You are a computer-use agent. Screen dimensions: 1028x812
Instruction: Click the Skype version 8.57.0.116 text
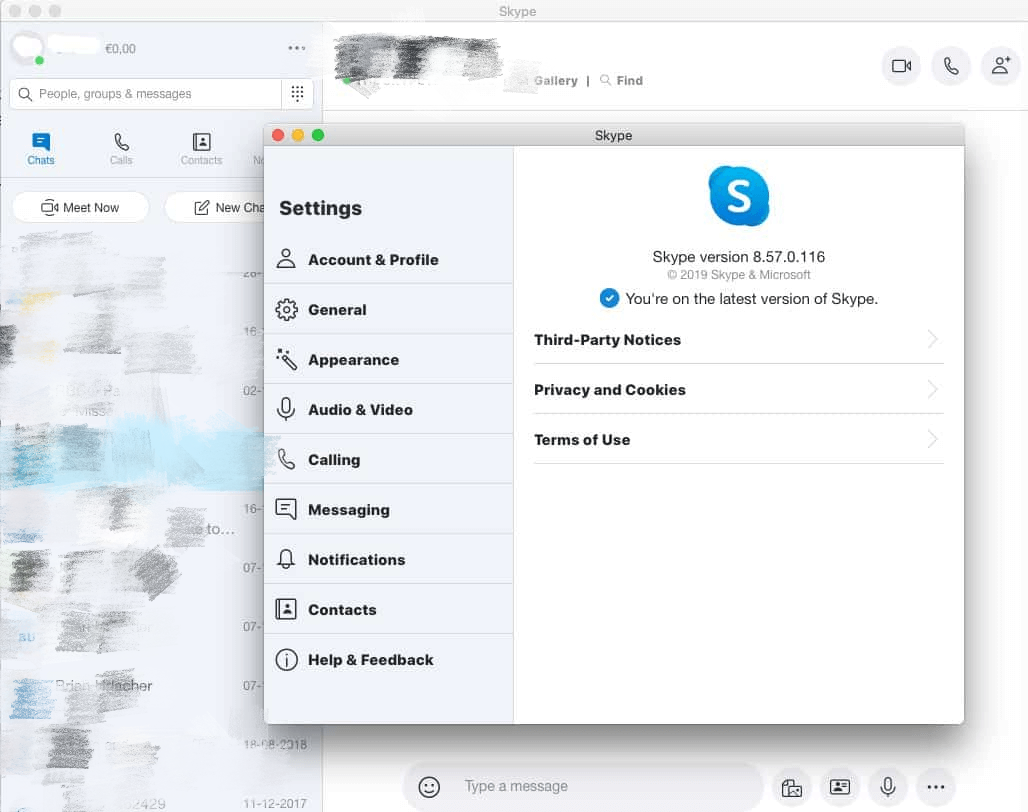pyautogui.click(x=739, y=256)
